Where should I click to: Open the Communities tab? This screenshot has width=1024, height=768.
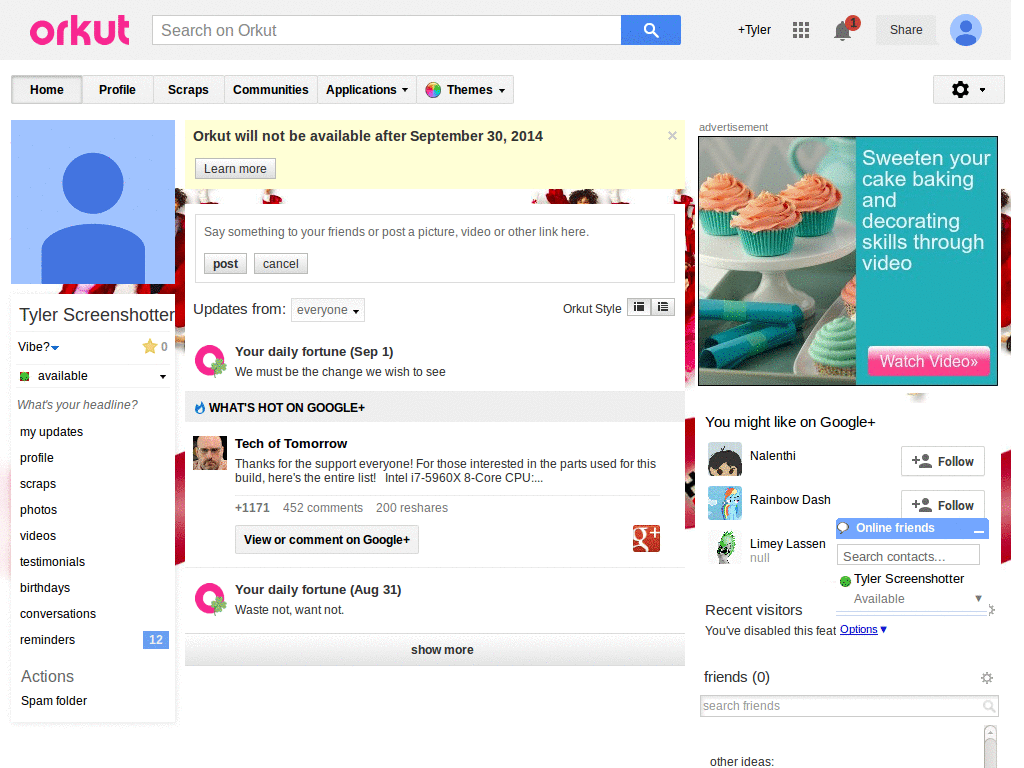[270, 90]
